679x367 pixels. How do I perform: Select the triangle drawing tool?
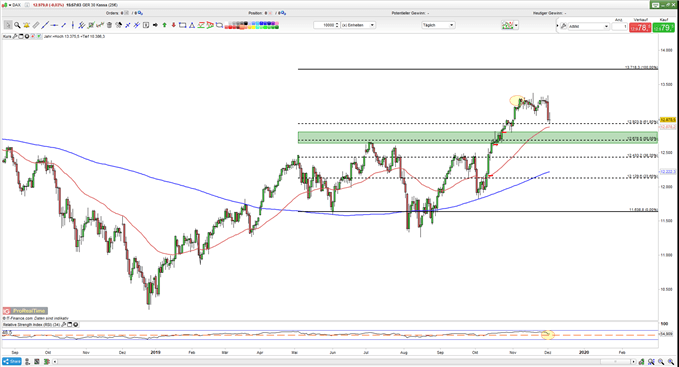(191, 25)
